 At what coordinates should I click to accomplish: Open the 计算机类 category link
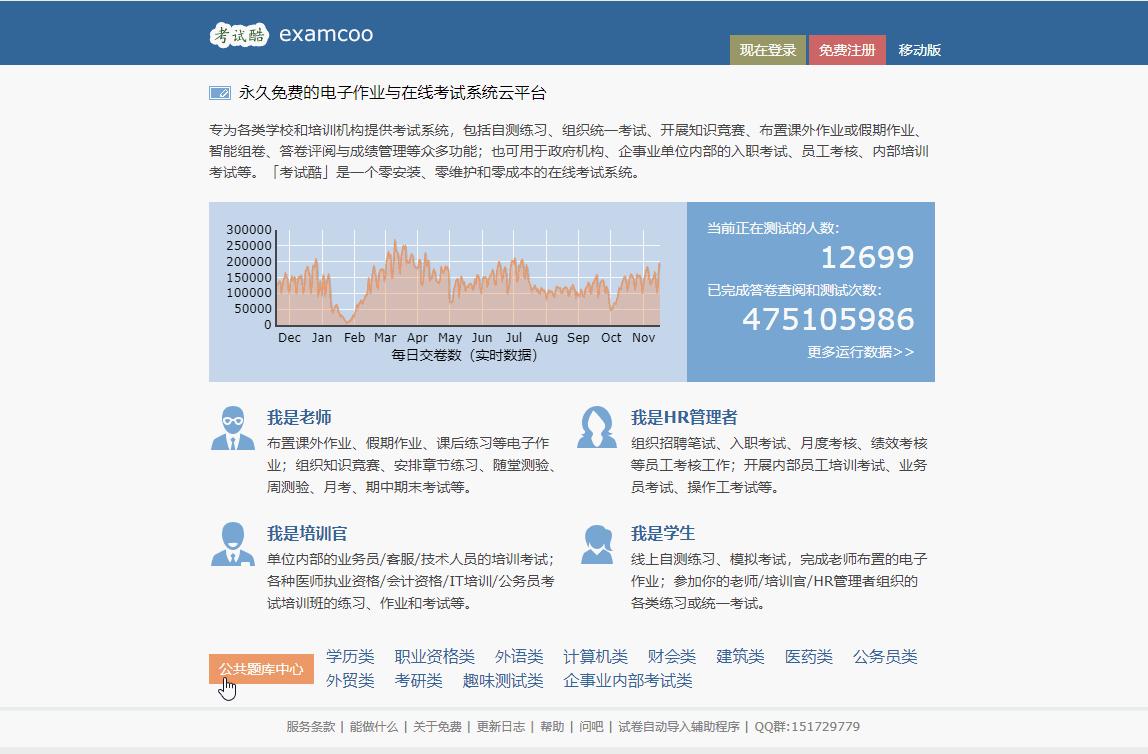[x=599, y=657]
